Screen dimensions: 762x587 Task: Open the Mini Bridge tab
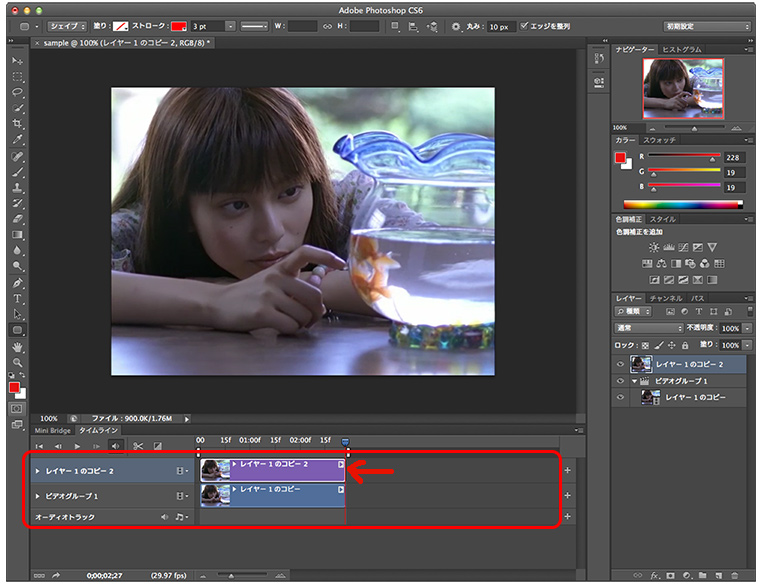click(x=52, y=431)
